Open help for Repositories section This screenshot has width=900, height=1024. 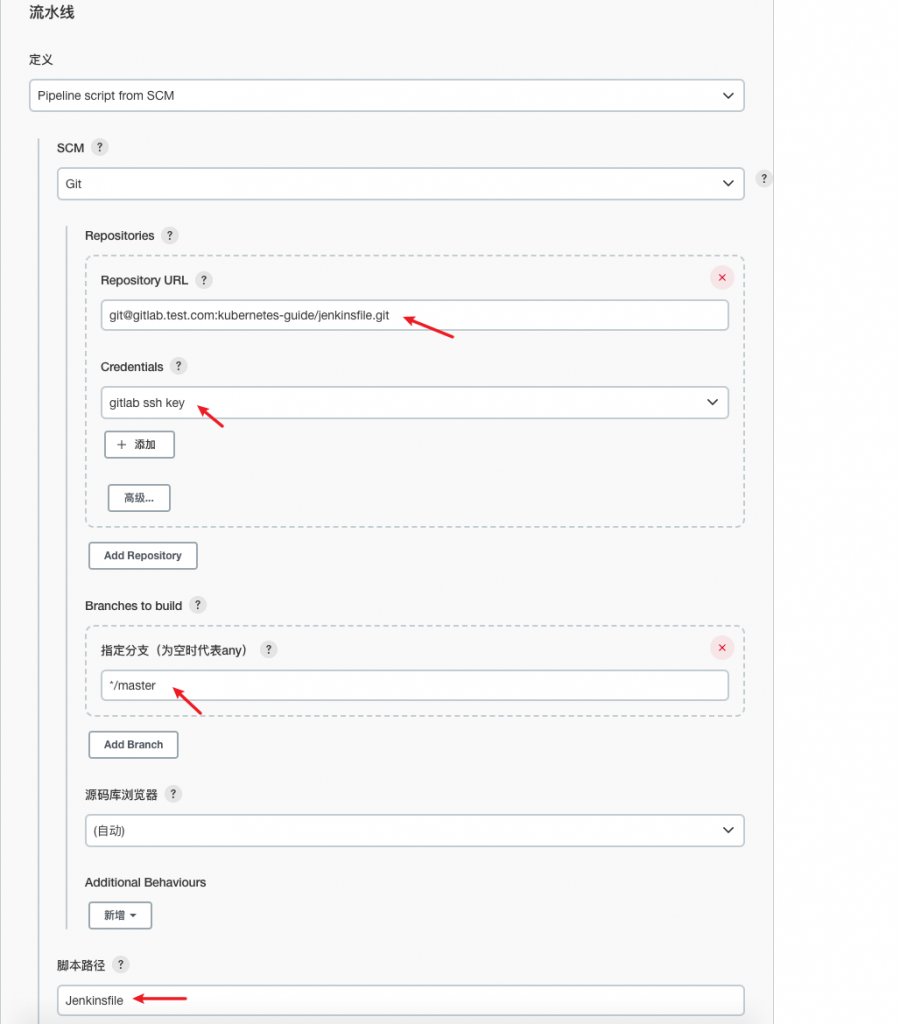pyautogui.click(x=170, y=235)
